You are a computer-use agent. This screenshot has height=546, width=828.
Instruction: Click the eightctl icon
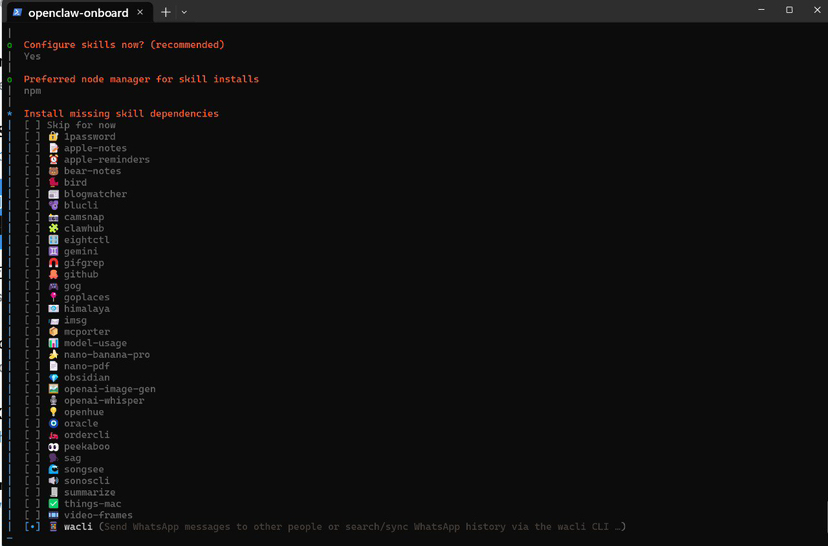click(53, 240)
